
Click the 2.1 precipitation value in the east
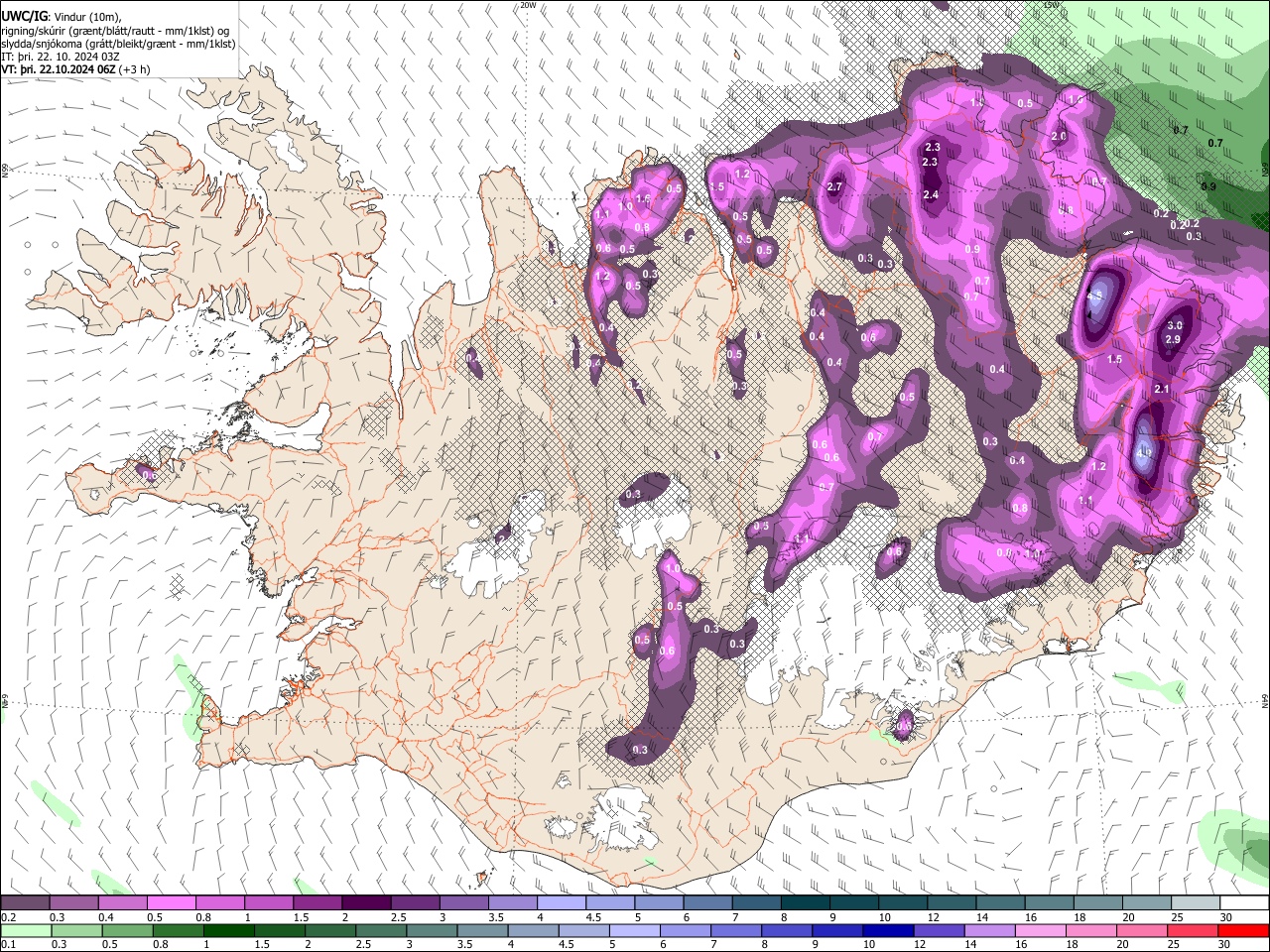coord(1163,390)
